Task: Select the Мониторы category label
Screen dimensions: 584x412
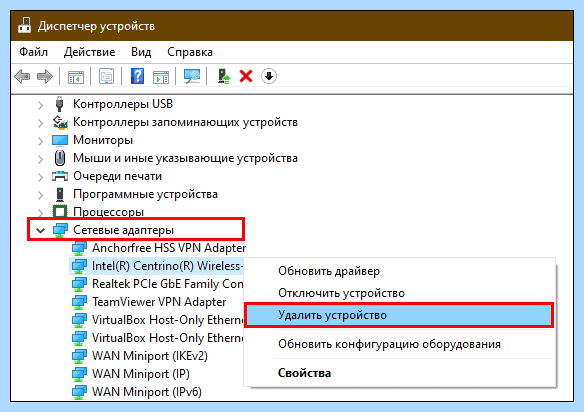Action: click(103, 140)
